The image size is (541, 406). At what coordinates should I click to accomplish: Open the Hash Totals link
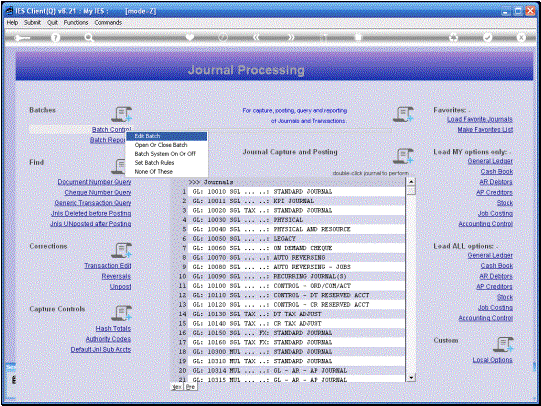click(x=113, y=328)
